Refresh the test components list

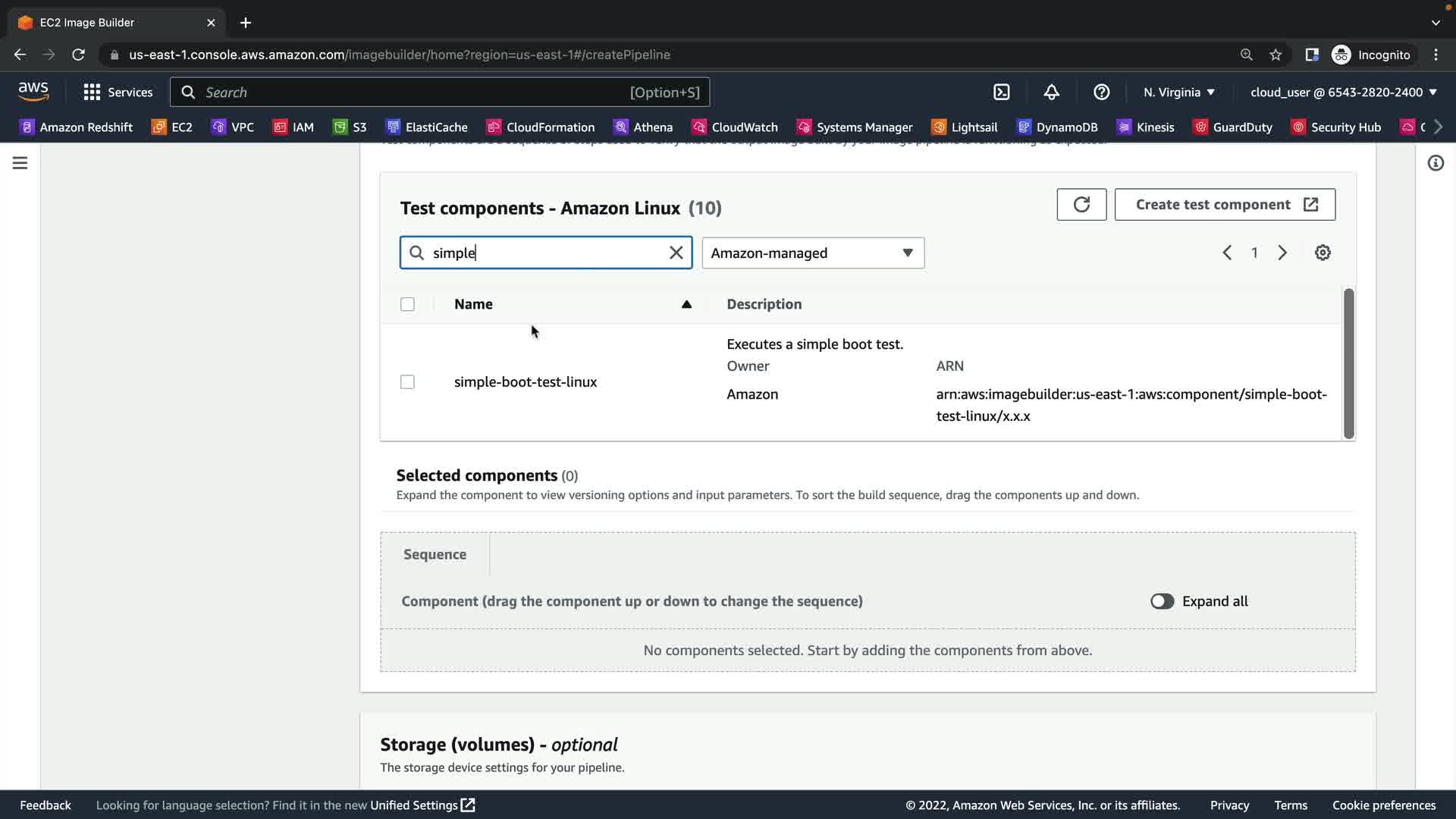click(x=1081, y=205)
